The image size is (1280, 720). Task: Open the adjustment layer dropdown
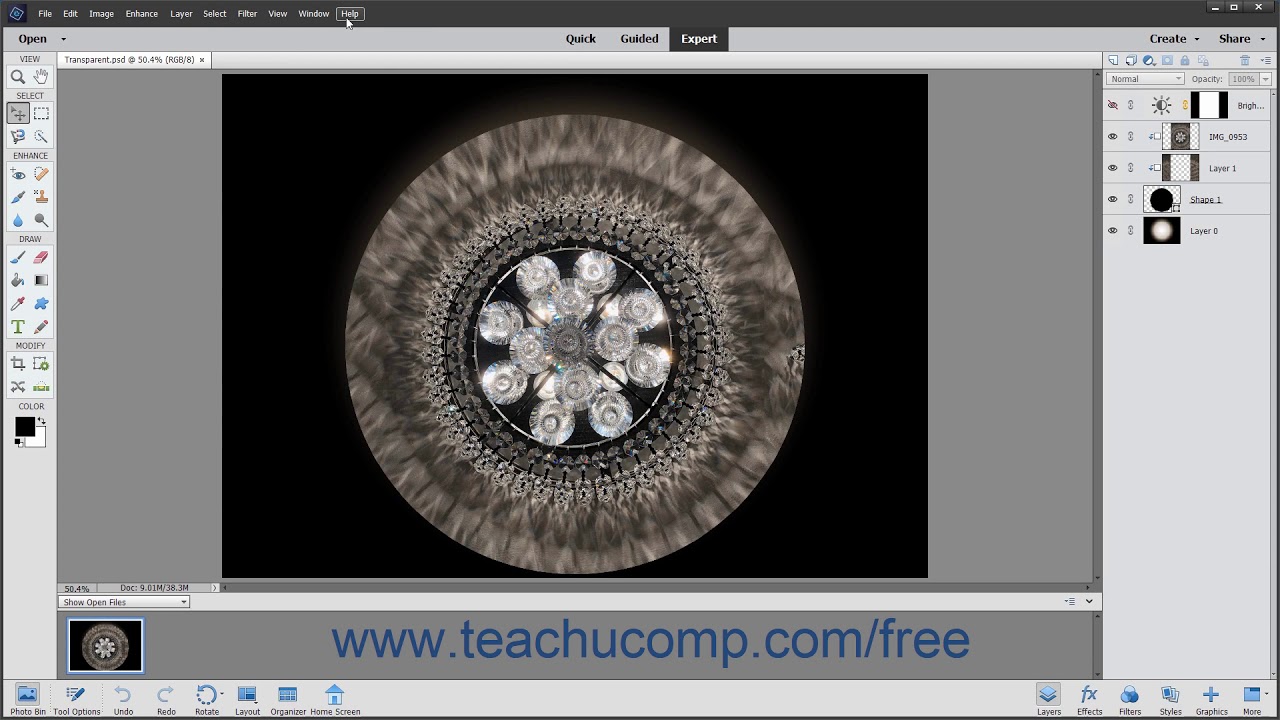click(1149, 61)
